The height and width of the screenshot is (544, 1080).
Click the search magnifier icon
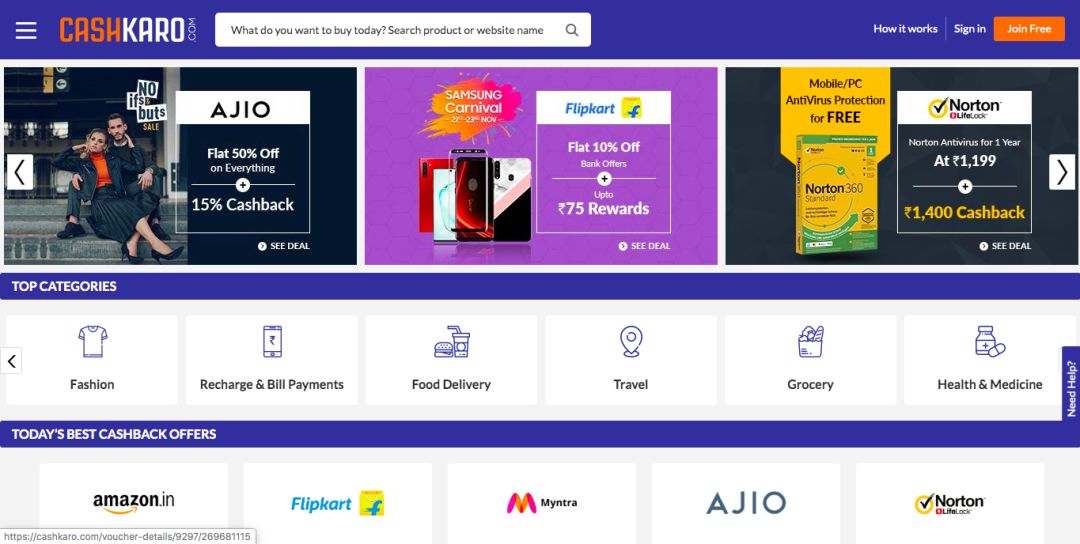[x=572, y=30]
